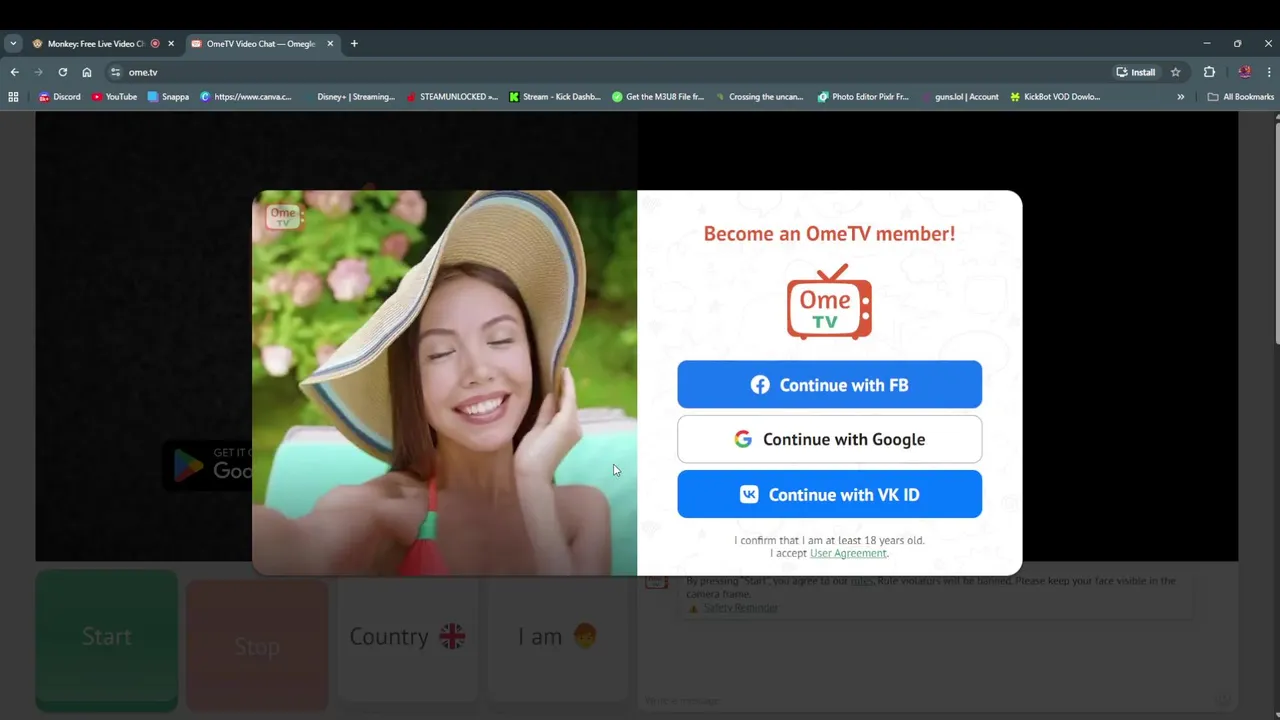This screenshot has height=720, width=1280.
Task: Bookmark this page with the star icon
Action: (1176, 72)
